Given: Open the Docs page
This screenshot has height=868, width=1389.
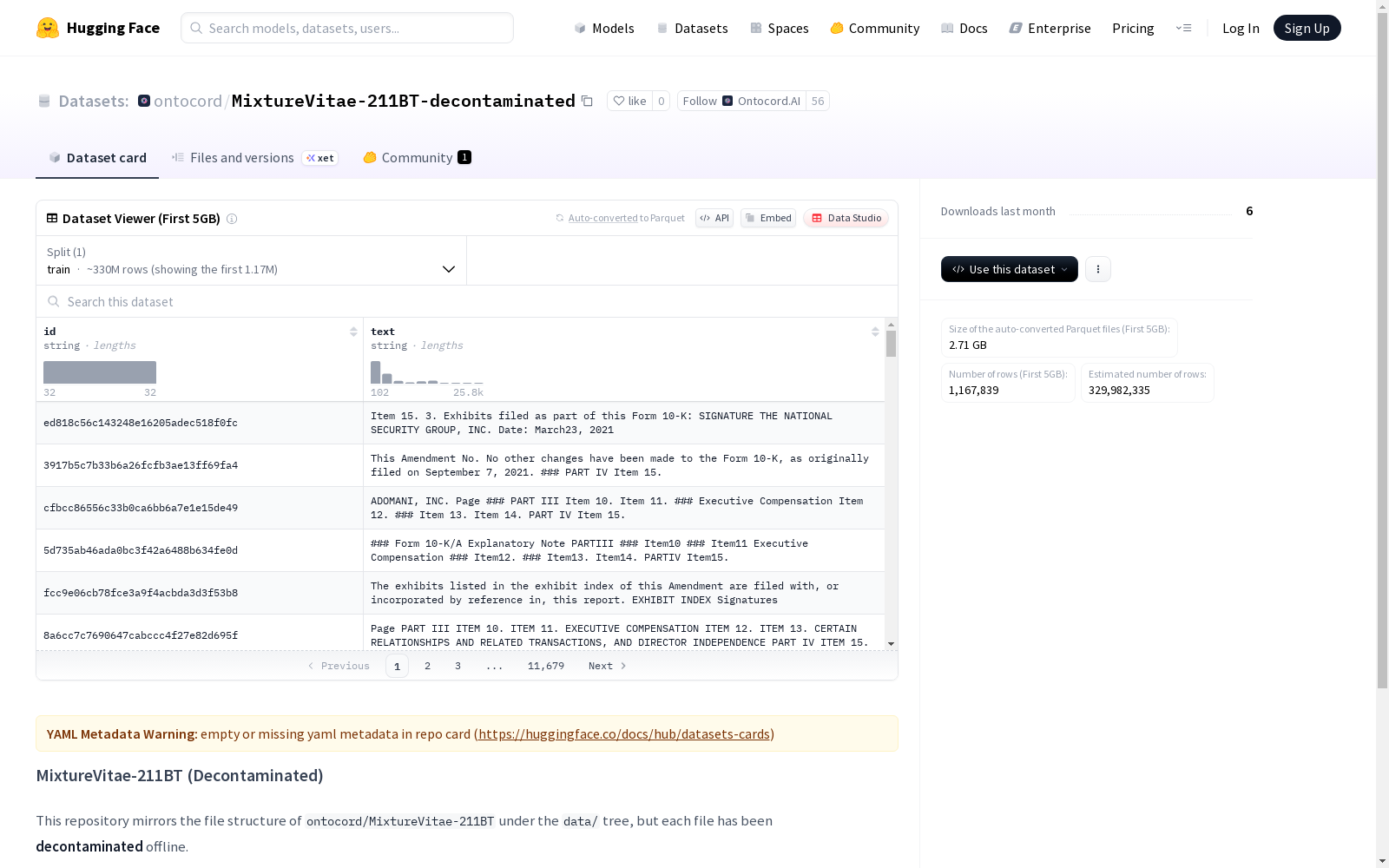Looking at the screenshot, I should tap(964, 28).
